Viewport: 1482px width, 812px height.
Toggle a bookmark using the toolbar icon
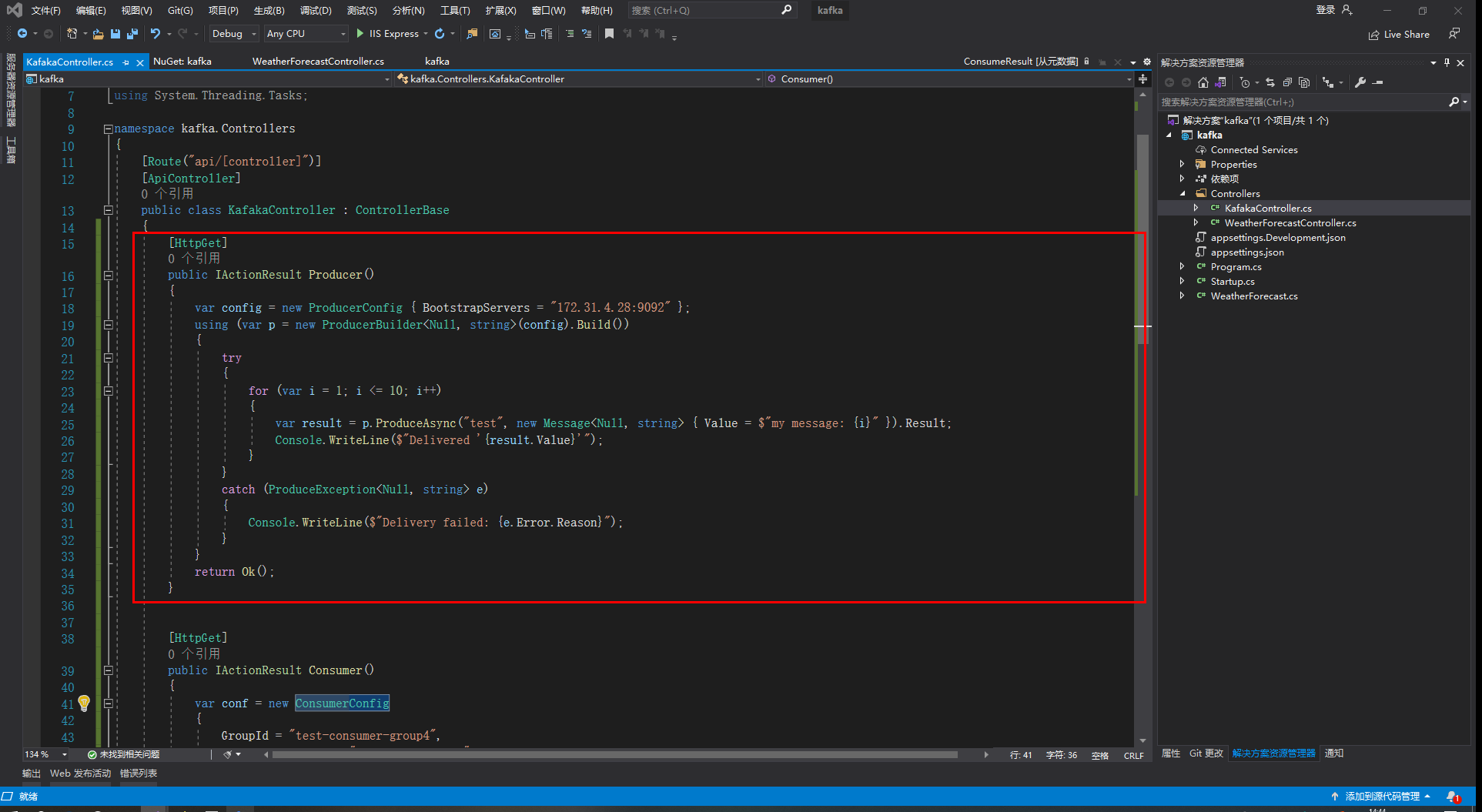coord(609,33)
